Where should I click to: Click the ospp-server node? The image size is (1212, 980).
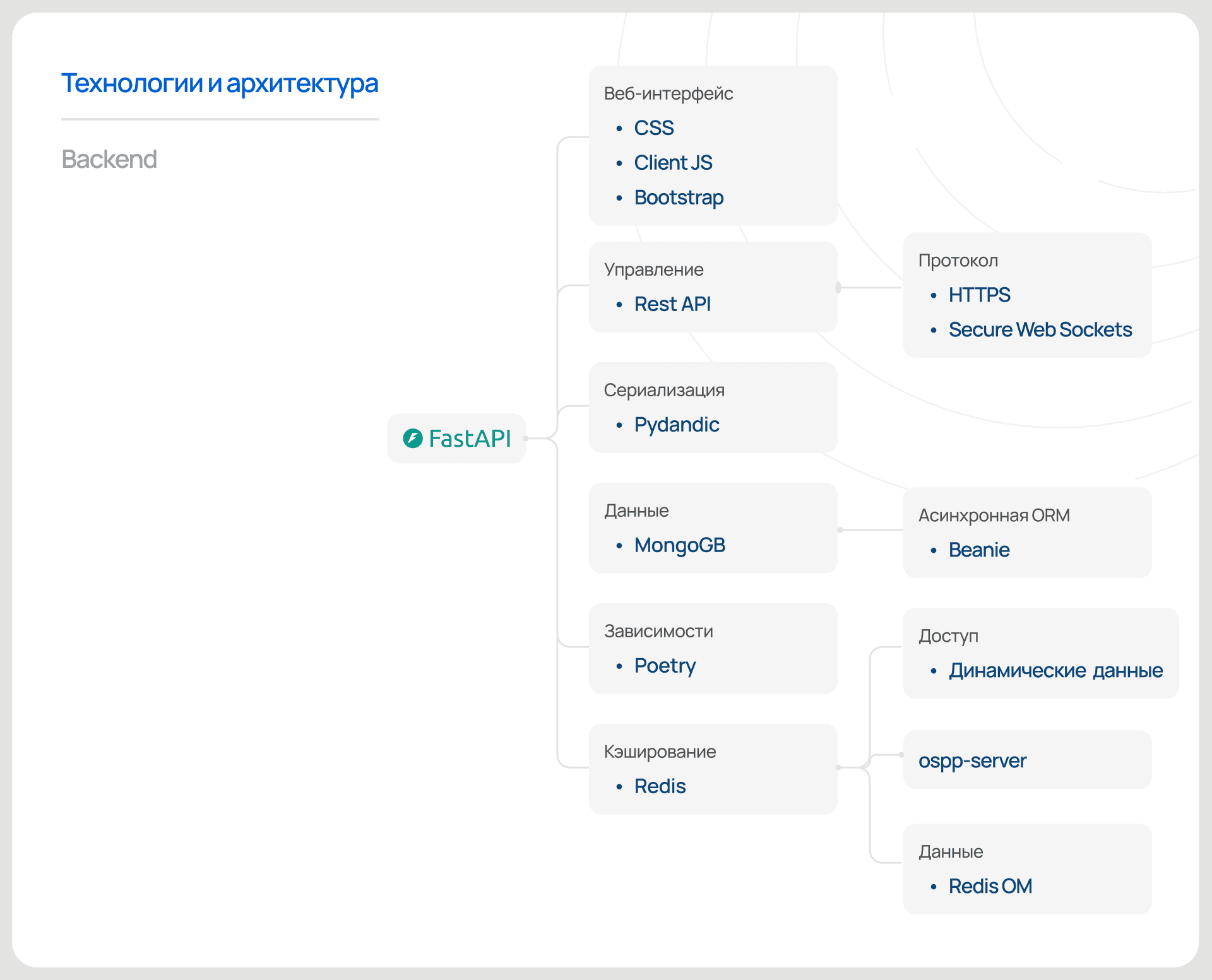tap(972, 760)
